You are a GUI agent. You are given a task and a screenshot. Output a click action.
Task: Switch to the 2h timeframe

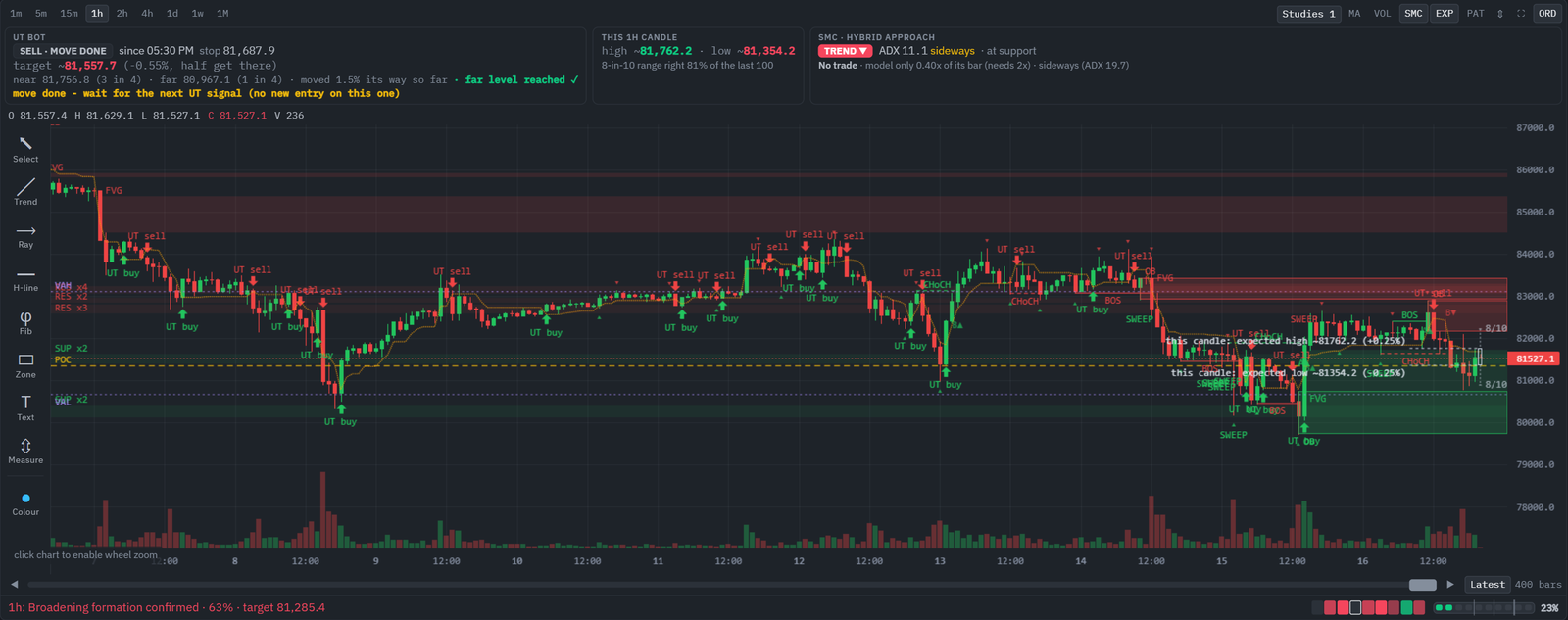(122, 14)
